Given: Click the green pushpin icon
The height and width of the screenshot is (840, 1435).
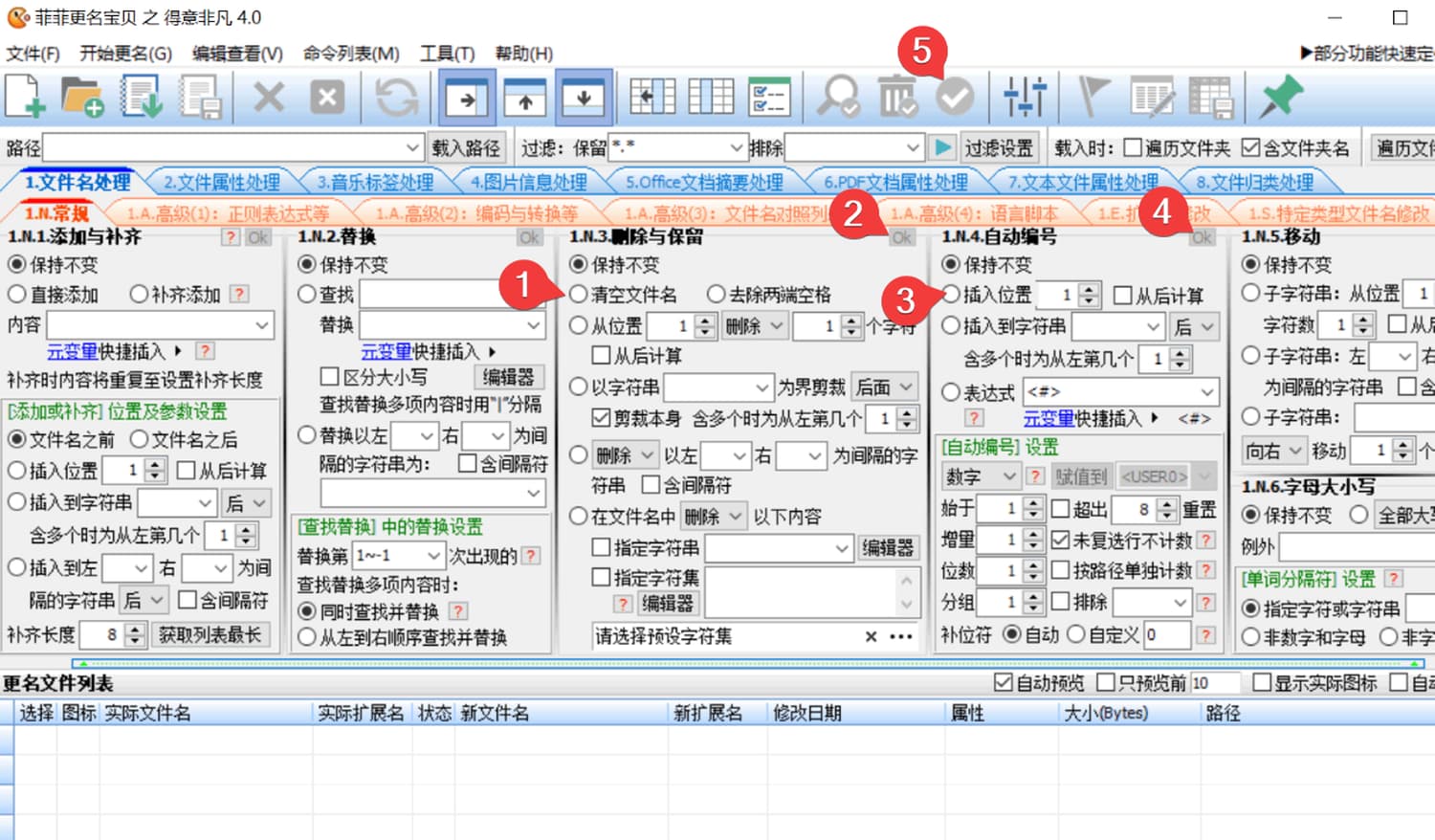Looking at the screenshot, I should pos(1281,97).
